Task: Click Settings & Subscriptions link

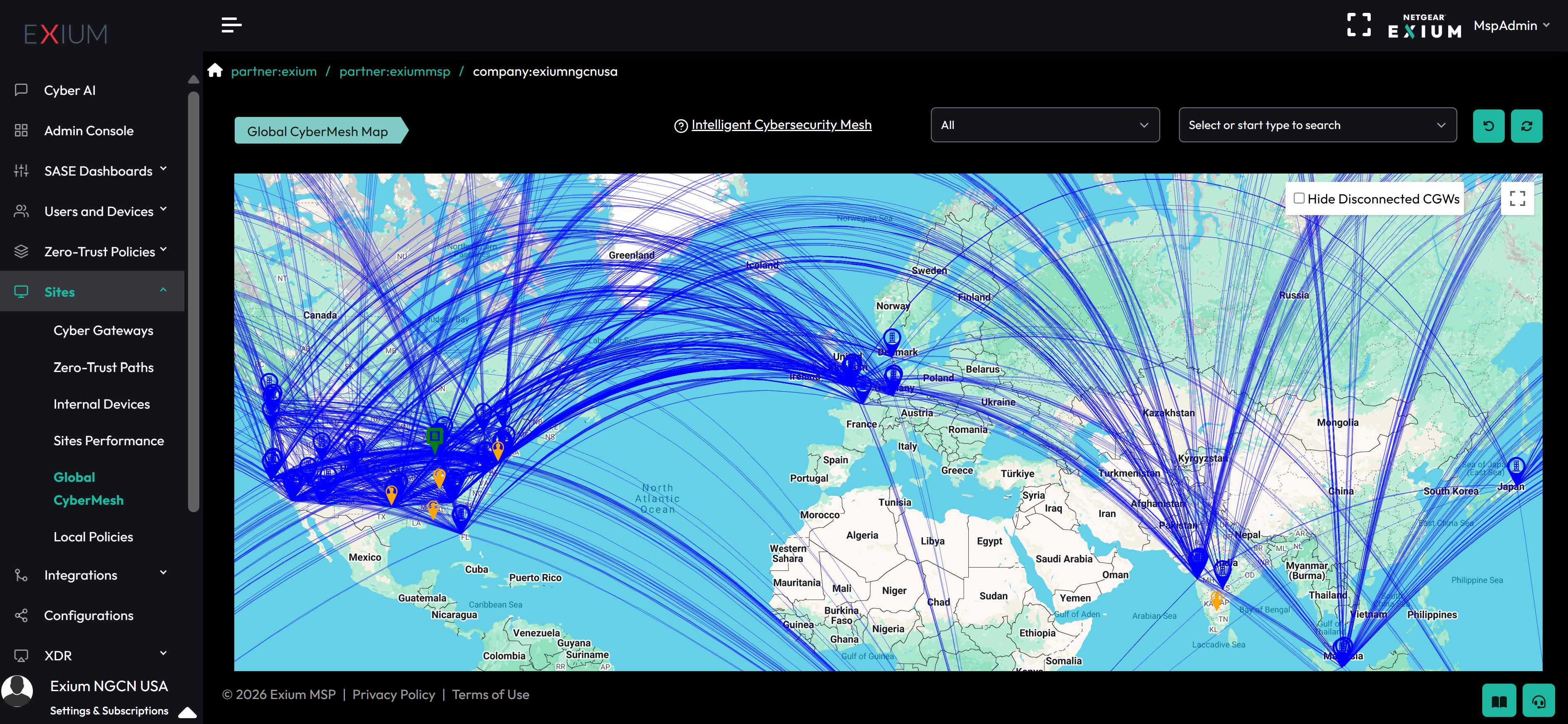Action: (x=109, y=711)
